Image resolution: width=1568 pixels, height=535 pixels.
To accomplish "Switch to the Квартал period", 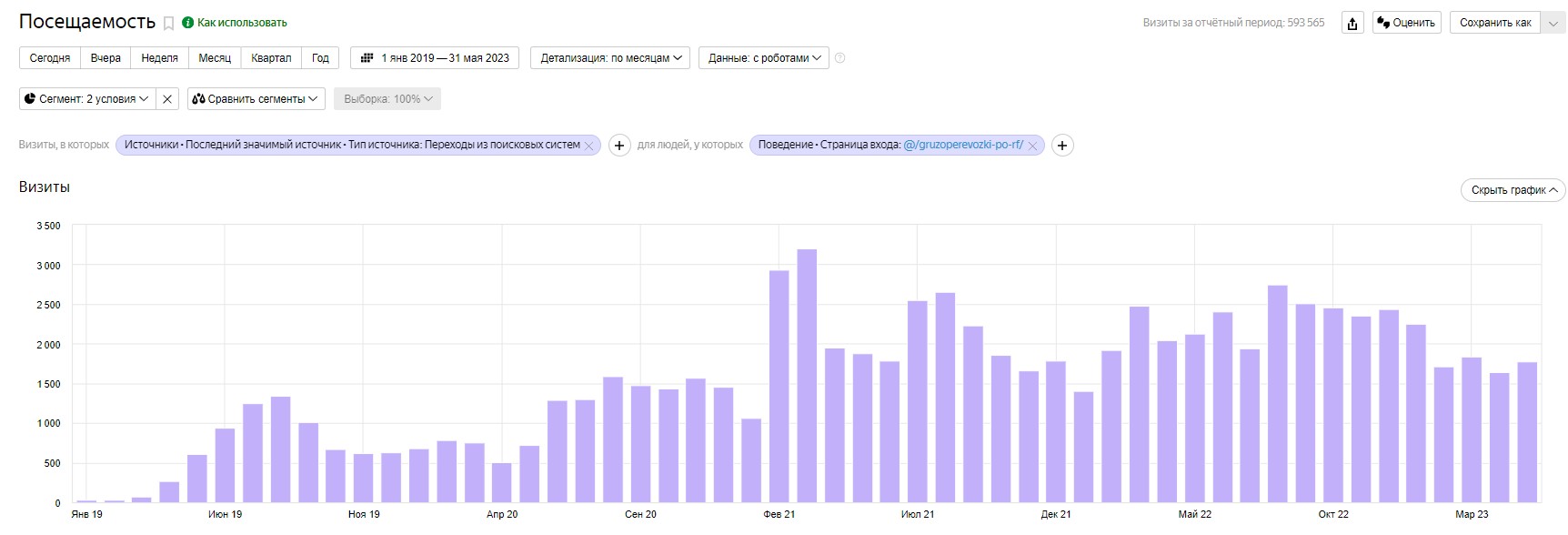I will [x=271, y=58].
